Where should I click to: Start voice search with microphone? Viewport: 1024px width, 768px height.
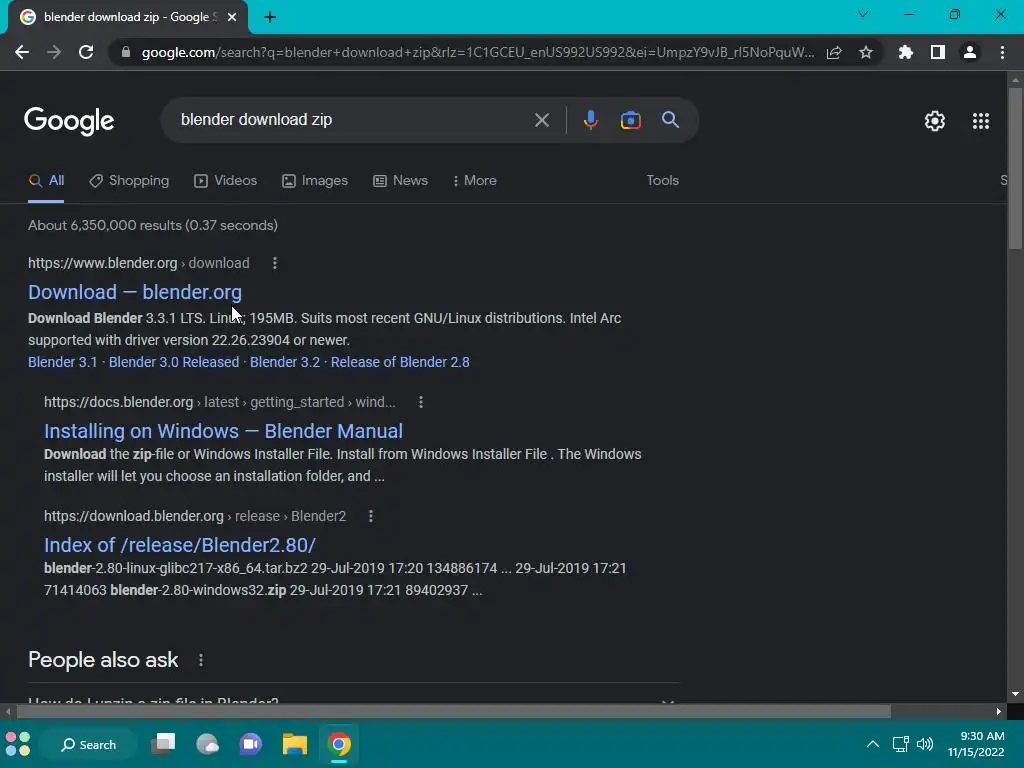point(590,120)
